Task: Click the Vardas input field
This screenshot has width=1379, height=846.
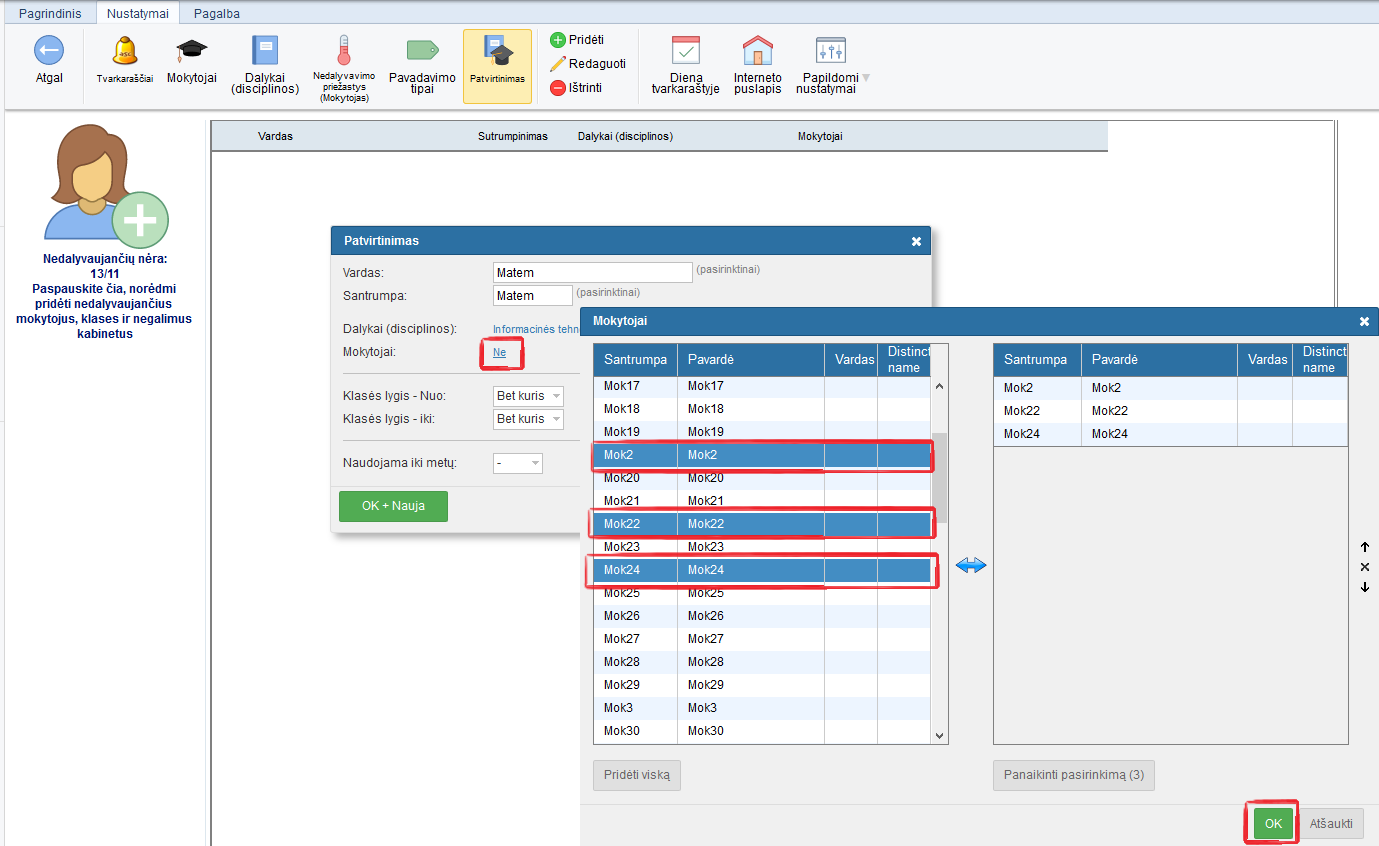Action: tap(593, 273)
